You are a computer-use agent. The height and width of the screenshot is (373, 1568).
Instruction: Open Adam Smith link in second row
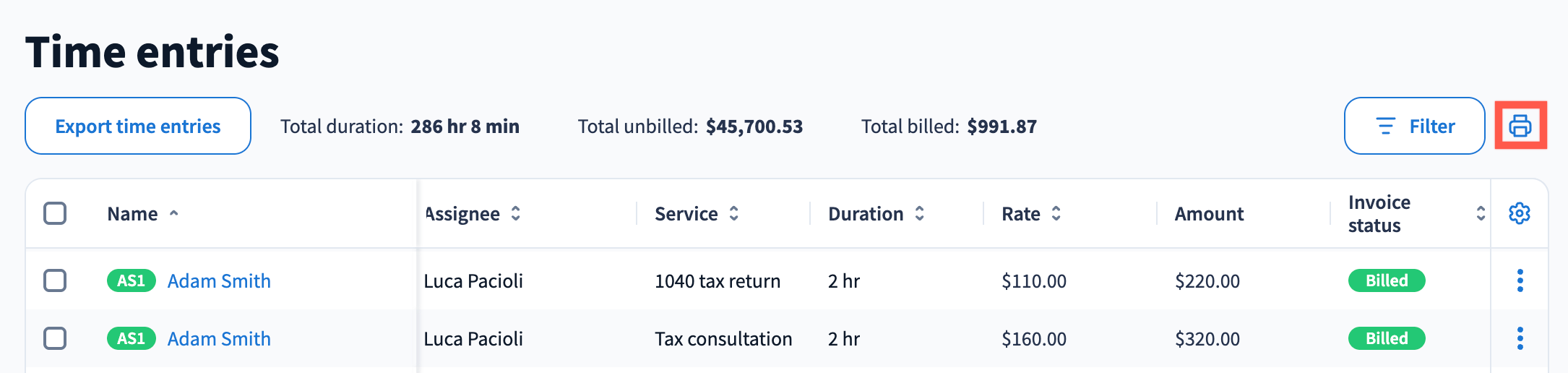(219, 338)
